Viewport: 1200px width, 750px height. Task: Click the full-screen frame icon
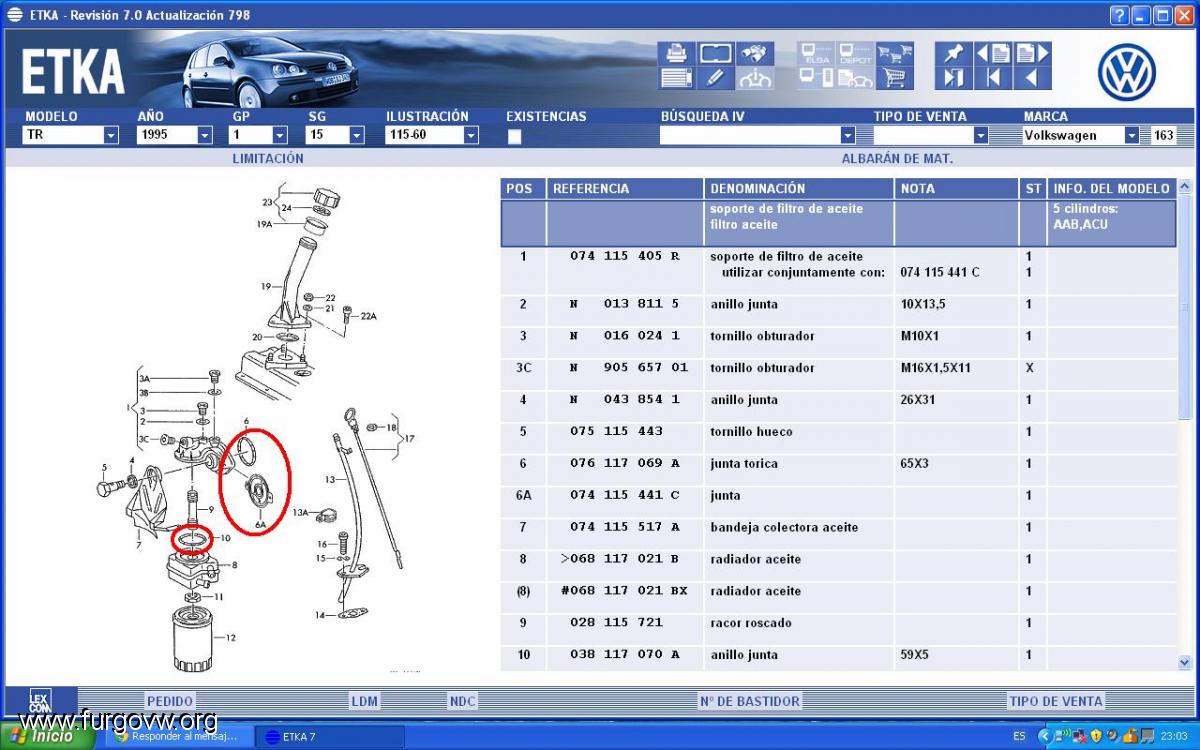pyautogui.click(x=716, y=54)
